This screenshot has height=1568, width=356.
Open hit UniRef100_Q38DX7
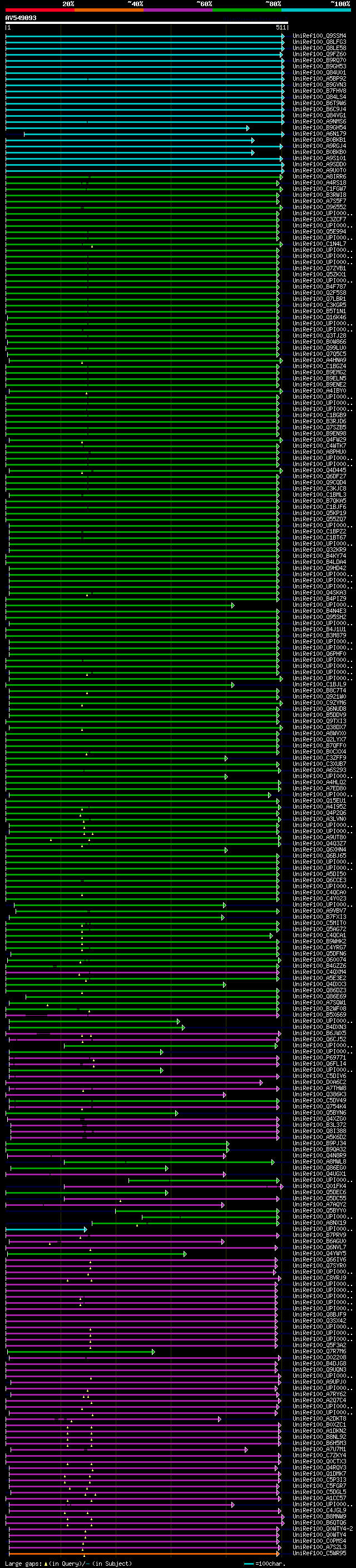(319, 728)
